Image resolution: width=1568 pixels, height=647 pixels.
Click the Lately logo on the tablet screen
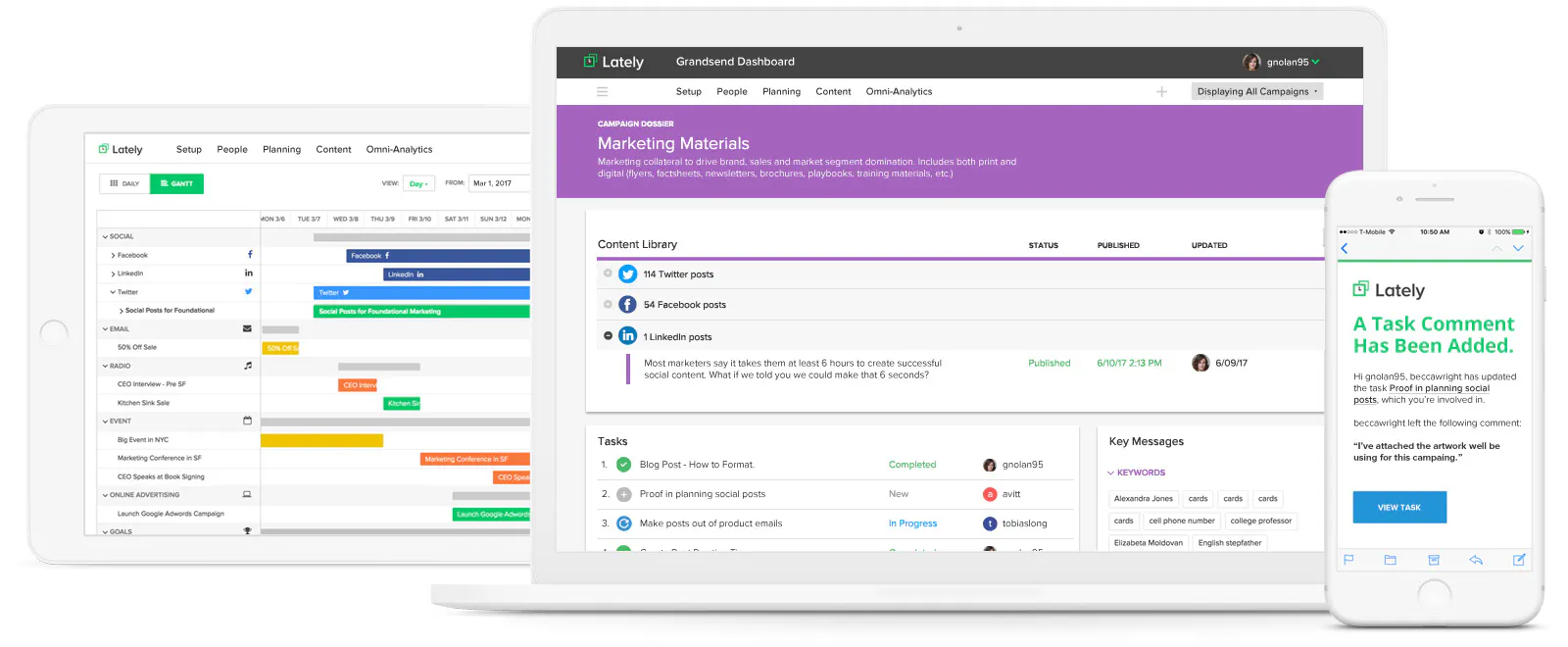[x=121, y=149]
